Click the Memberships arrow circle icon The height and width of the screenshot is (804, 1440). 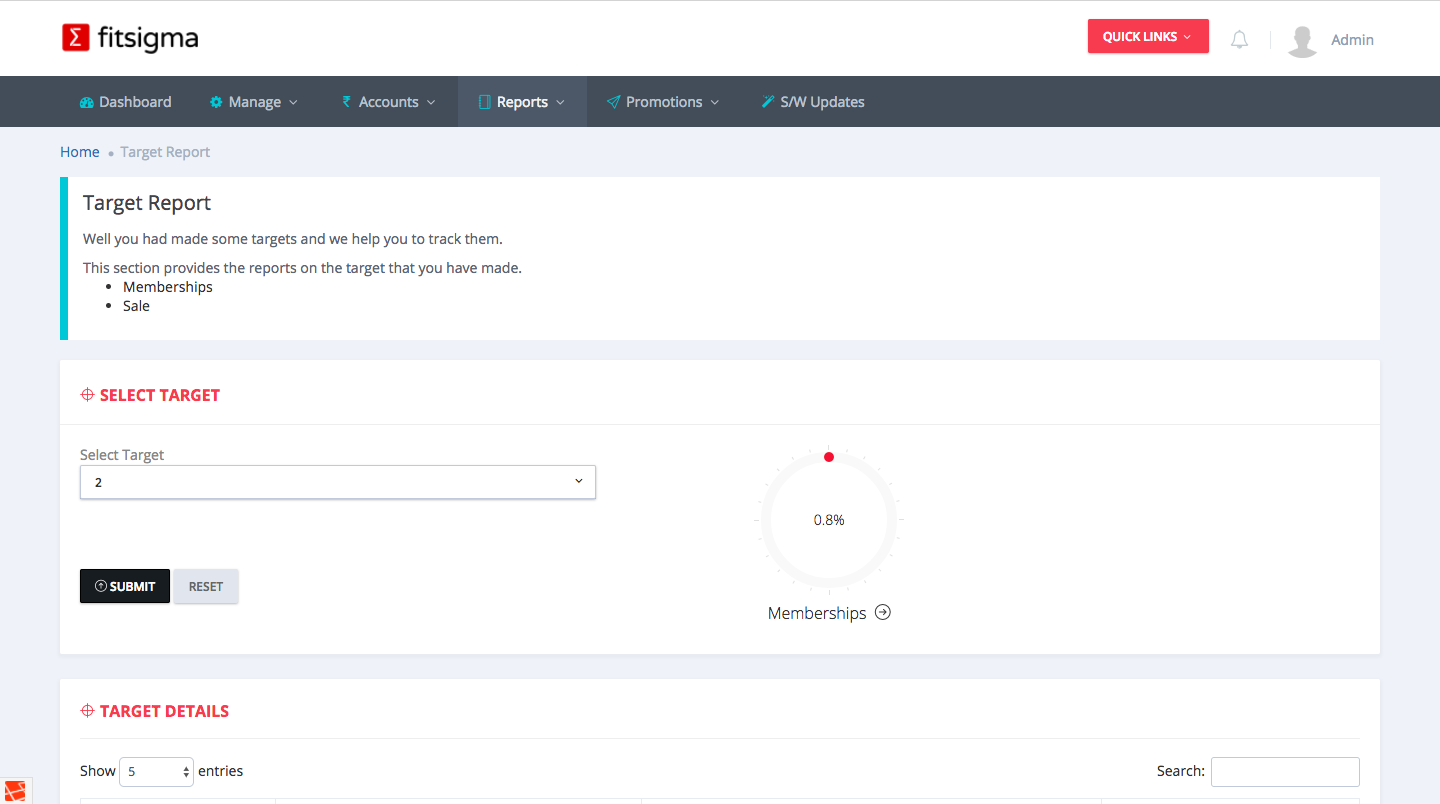(883, 613)
